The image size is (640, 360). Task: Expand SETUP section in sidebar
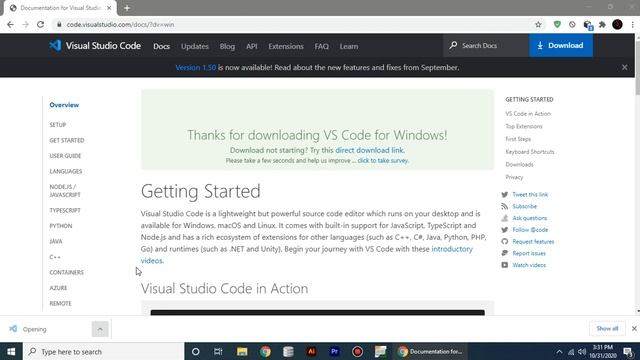pyautogui.click(x=58, y=125)
